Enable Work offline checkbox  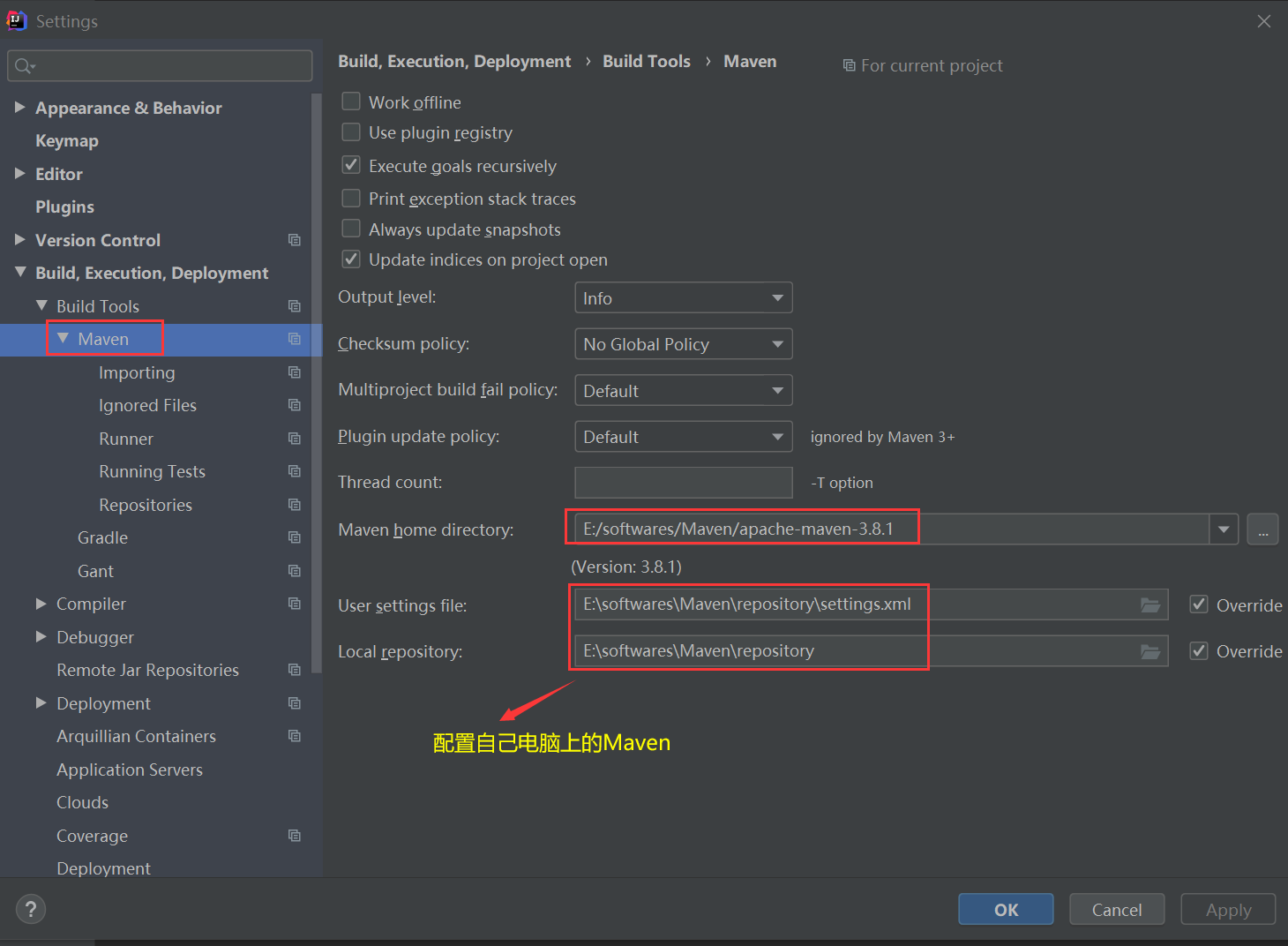coord(351,101)
